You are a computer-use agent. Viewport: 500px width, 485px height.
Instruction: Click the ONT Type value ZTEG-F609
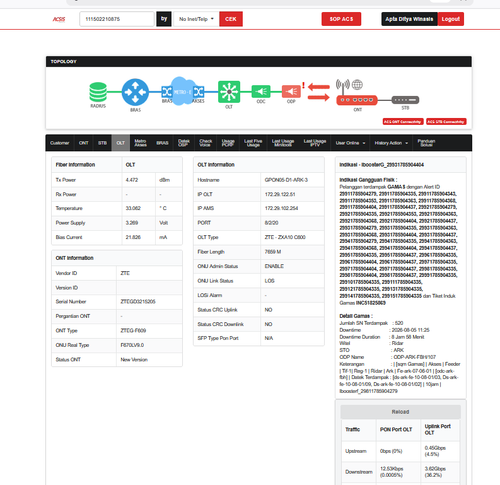(133, 331)
